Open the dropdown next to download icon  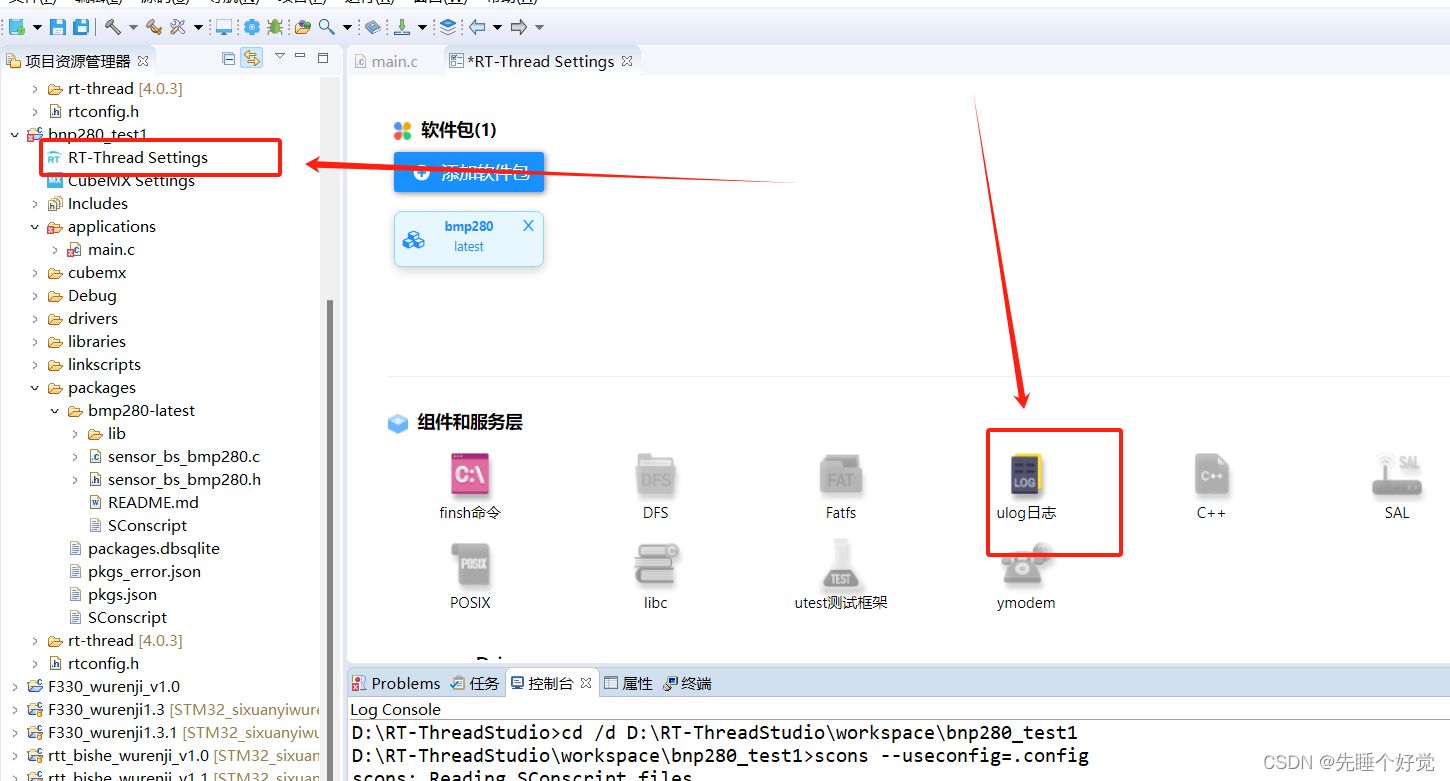422,27
